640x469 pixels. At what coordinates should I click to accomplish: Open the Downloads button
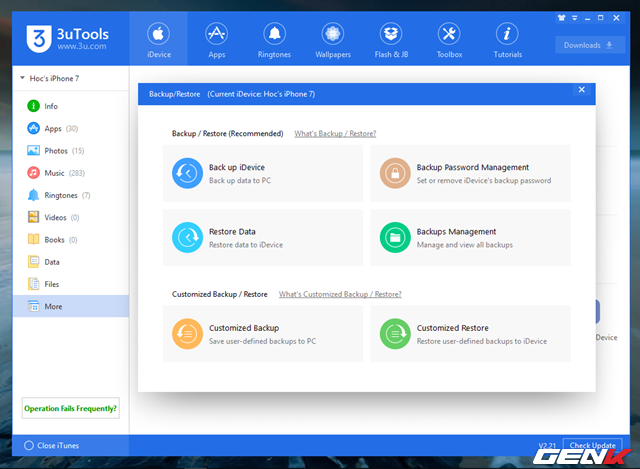point(590,45)
